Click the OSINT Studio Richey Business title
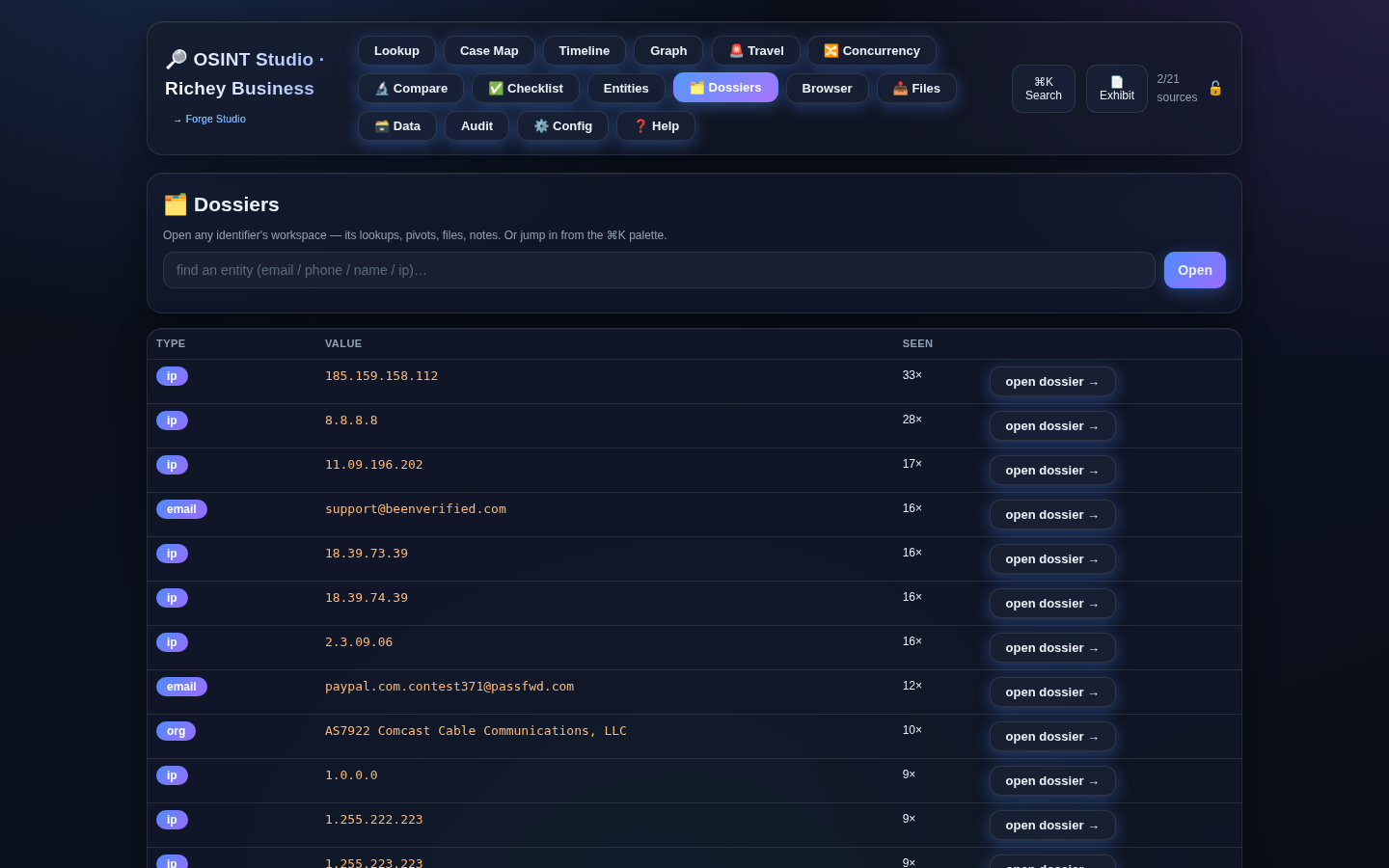The width and height of the screenshot is (1389, 868). [244, 74]
